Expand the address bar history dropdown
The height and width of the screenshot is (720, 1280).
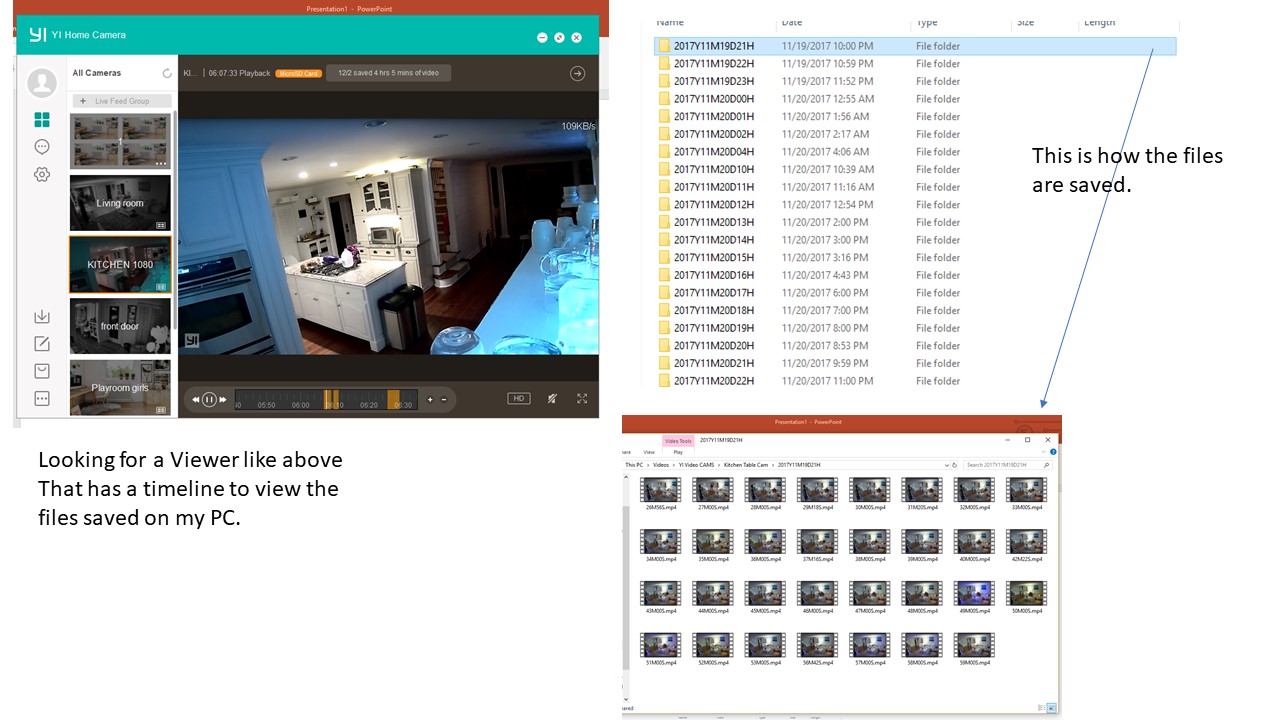coord(947,465)
